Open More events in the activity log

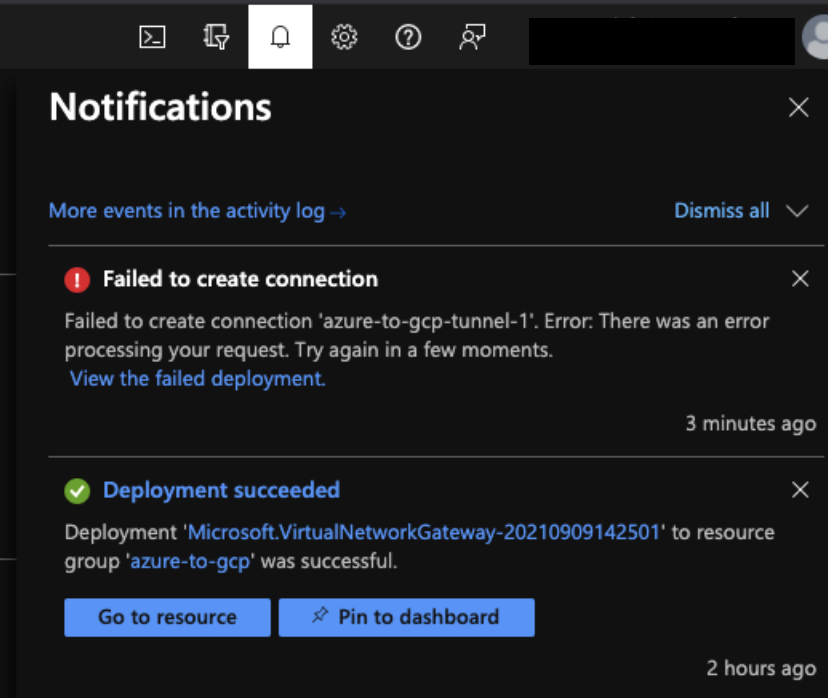(197, 211)
